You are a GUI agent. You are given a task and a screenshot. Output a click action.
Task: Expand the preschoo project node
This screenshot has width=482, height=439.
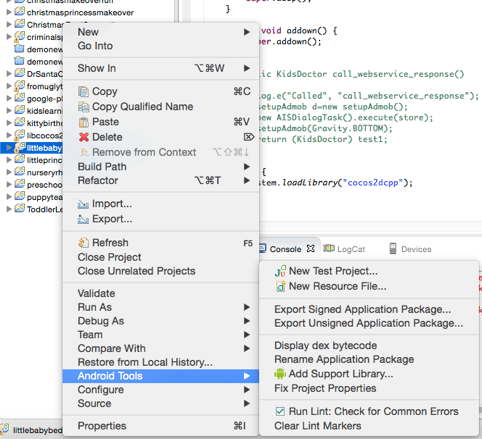pyautogui.click(x=9, y=184)
